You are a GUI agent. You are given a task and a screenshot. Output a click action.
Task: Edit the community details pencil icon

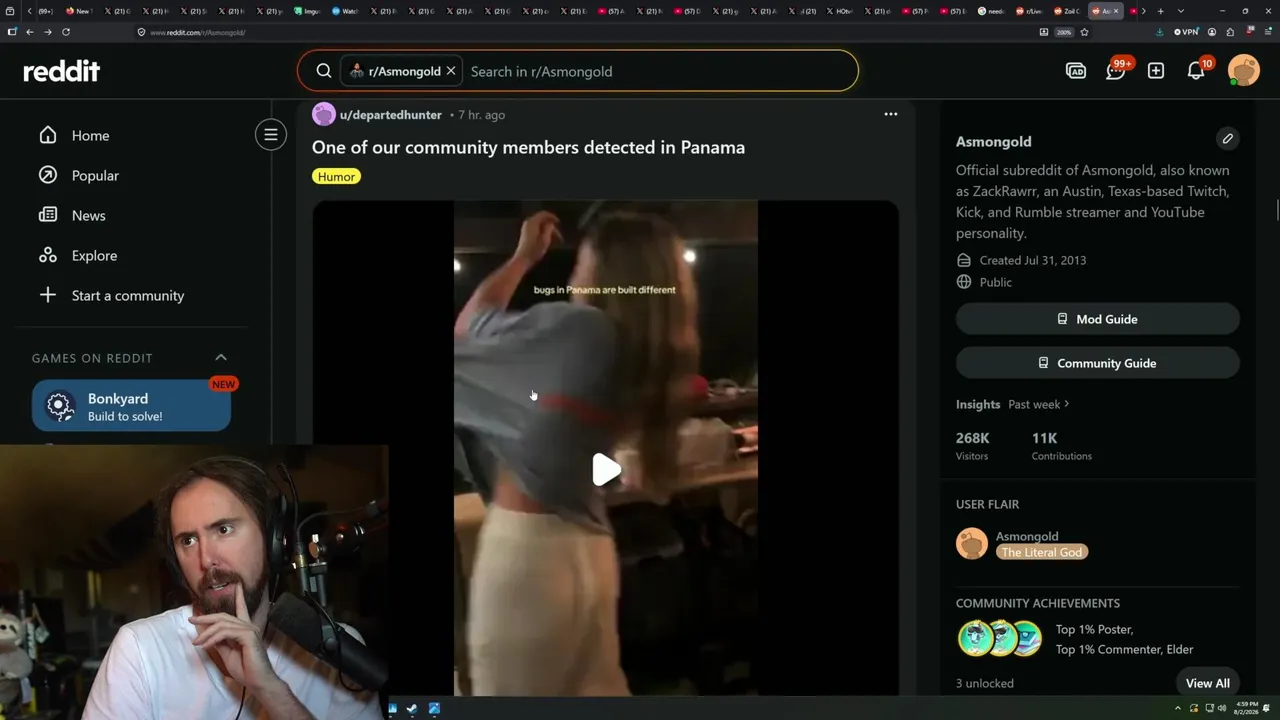tap(1228, 139)
